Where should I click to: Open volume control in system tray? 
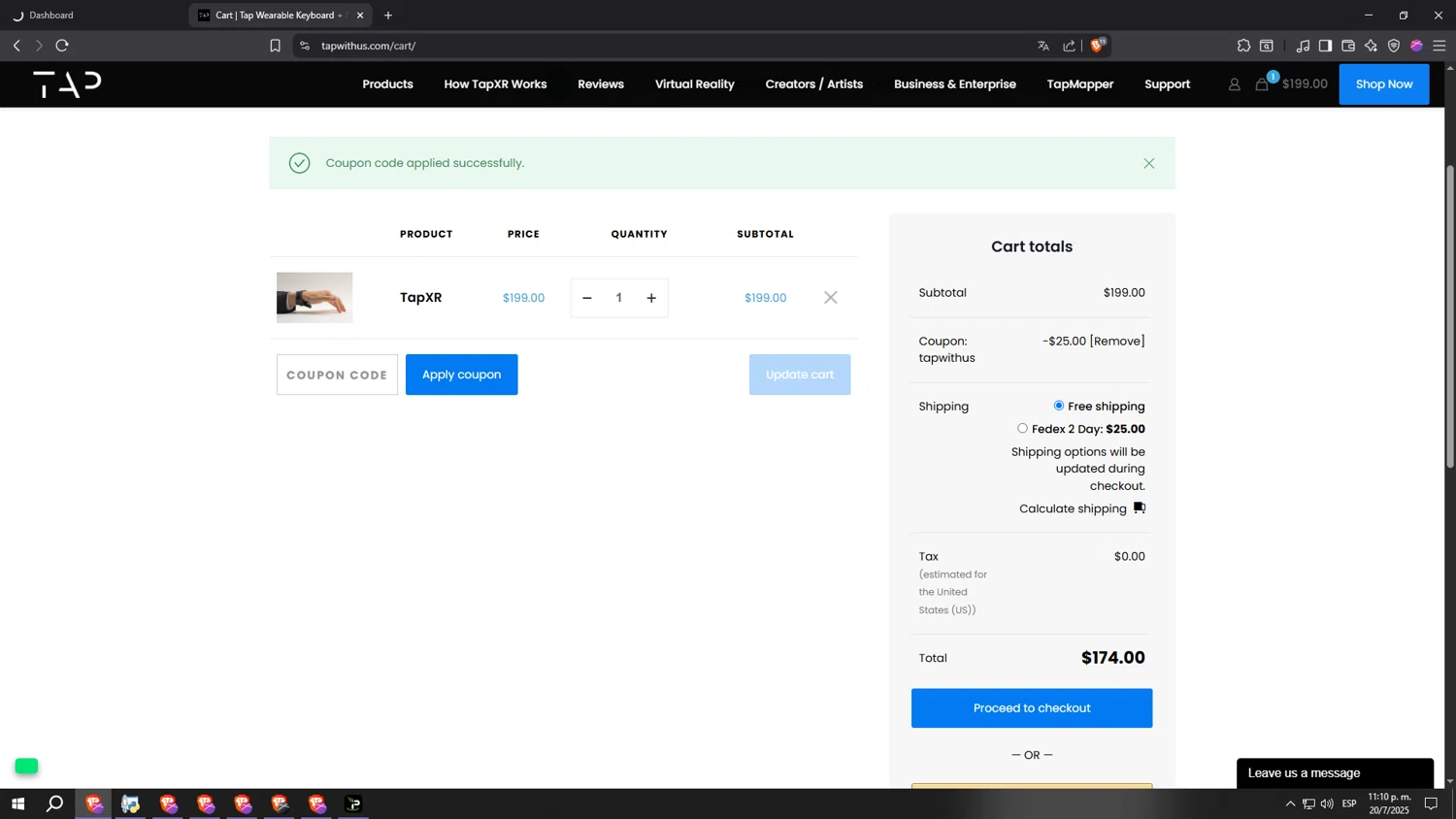1327,803
